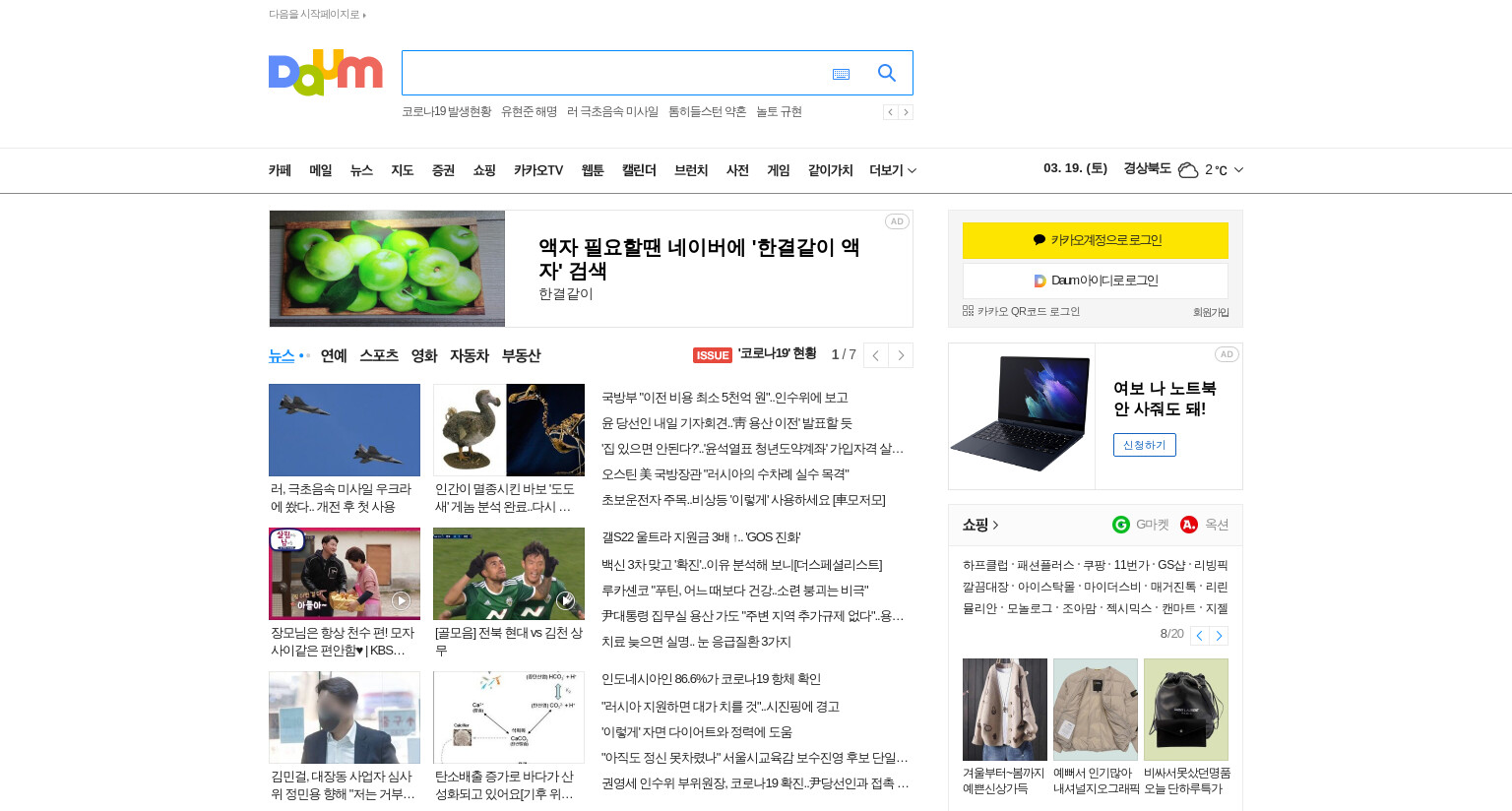1512x811 pixels.
Task: Open 웹툰 in the navigation bar
Action: (x=593, y=170)
